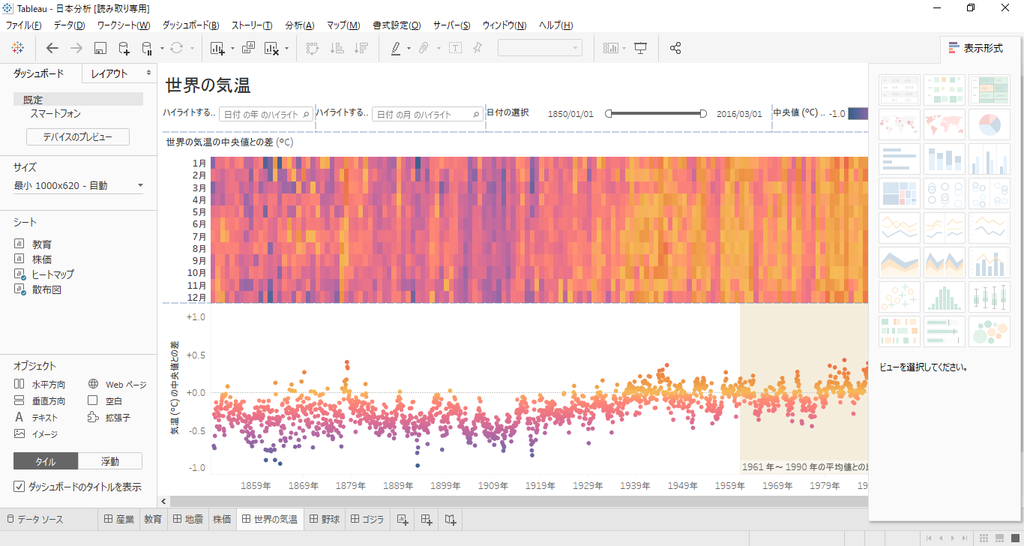Click the duplicate sheet icon
1024x546 pixels.
[x=248, y=48]
